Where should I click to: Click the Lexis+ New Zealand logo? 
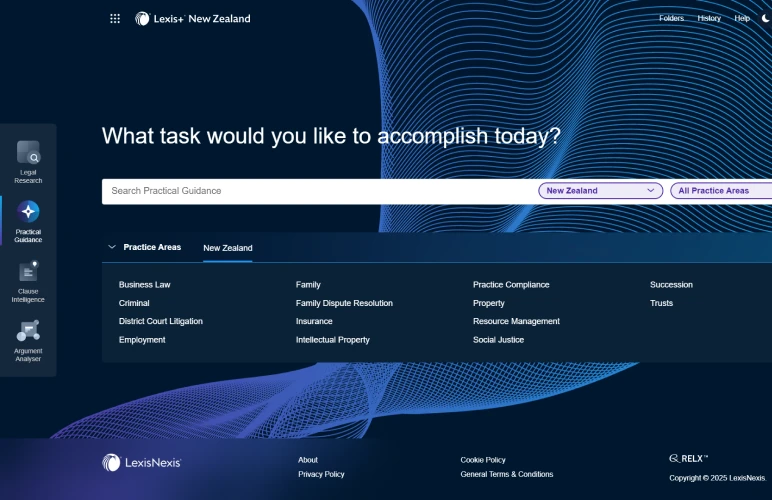point(193,19)
